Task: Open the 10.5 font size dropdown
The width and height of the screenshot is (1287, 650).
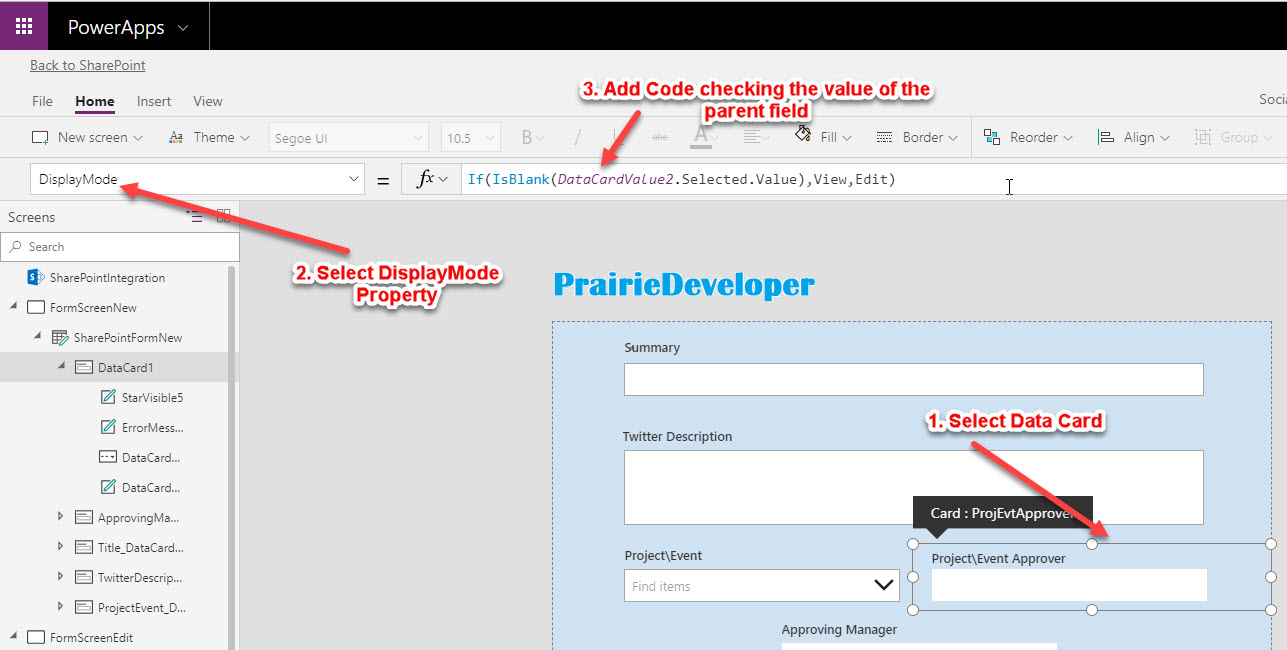Action: point(470,138)
